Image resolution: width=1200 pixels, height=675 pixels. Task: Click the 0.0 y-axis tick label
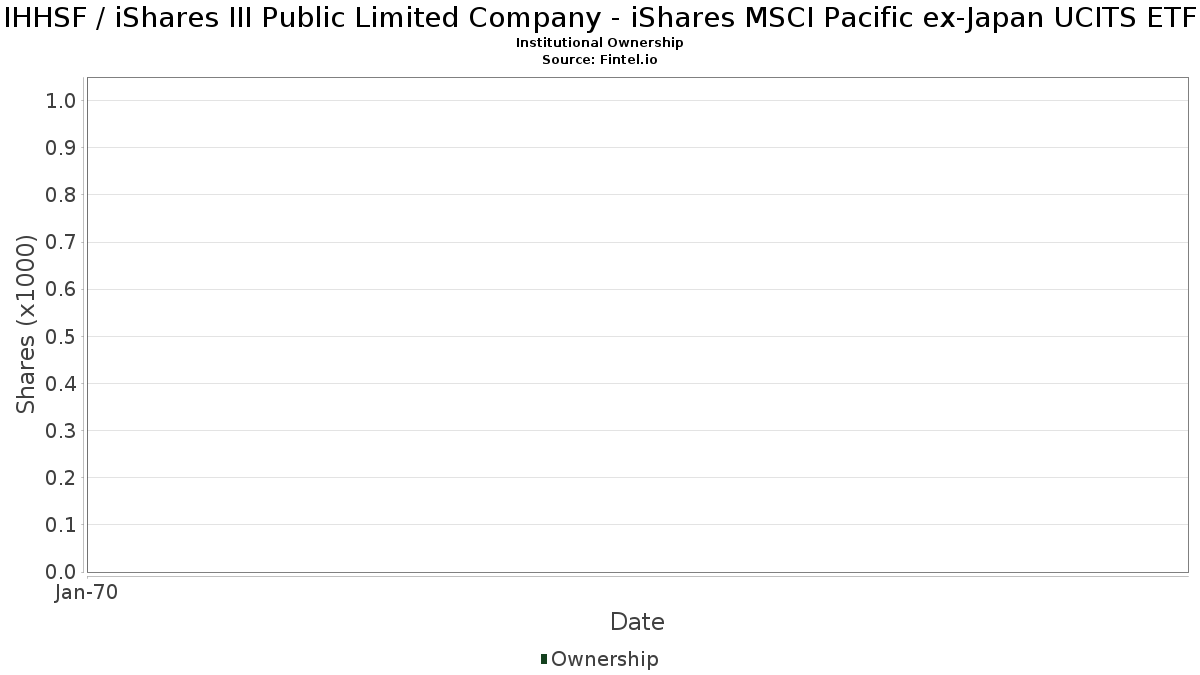(x=61, y=572)
